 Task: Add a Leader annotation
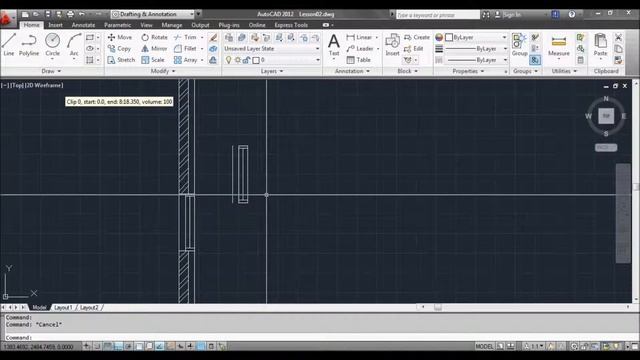click(360, 49)
